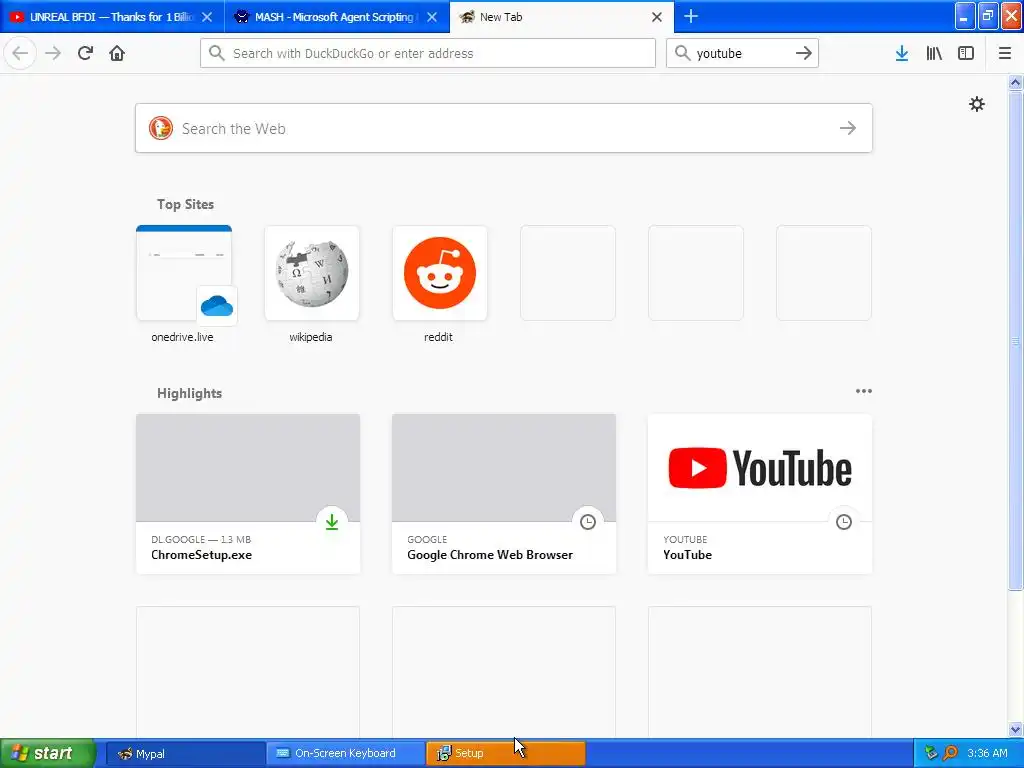Click the Top Sites heading
The height and width of the screenshot is (768, 1024).
coord(185,204)
